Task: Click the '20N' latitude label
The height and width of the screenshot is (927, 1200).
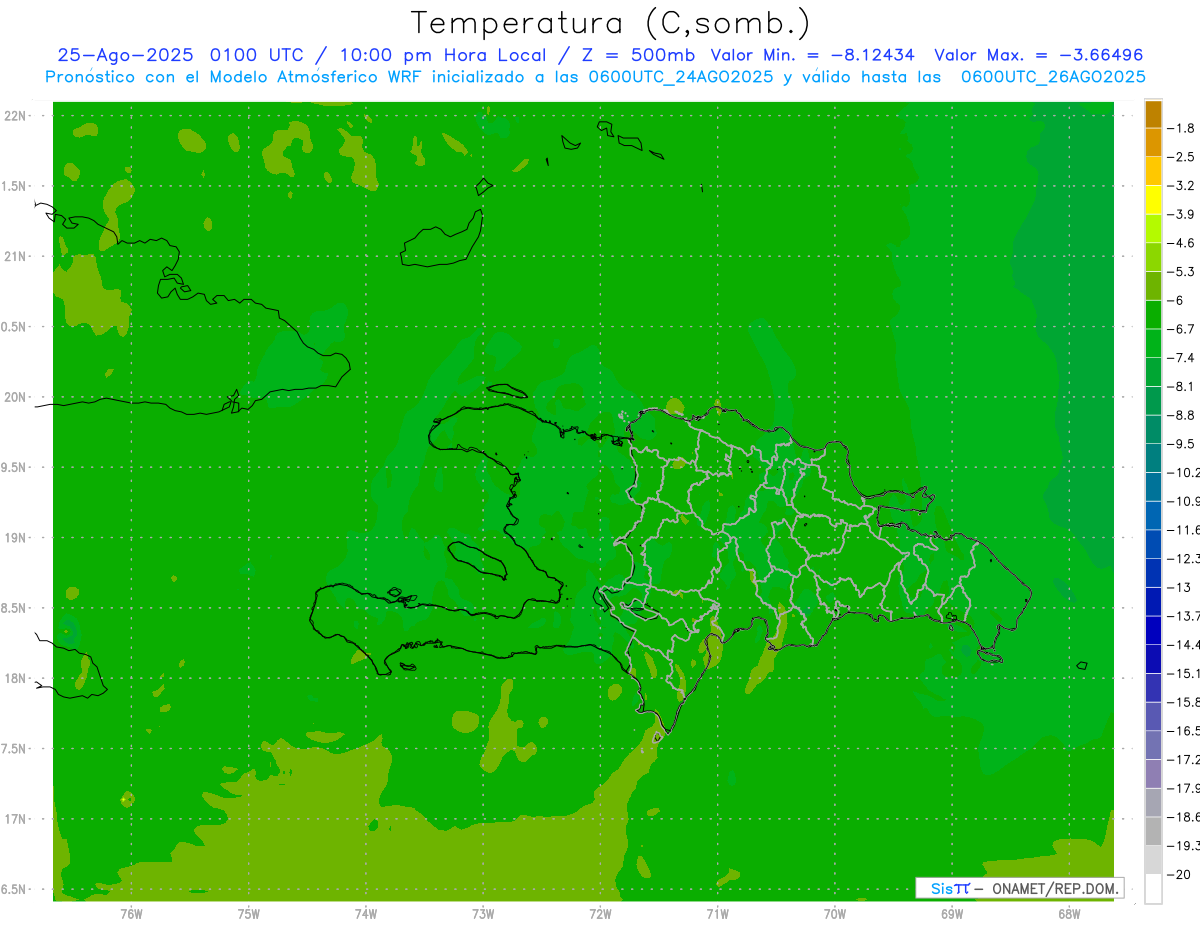Action: (15, 397)
